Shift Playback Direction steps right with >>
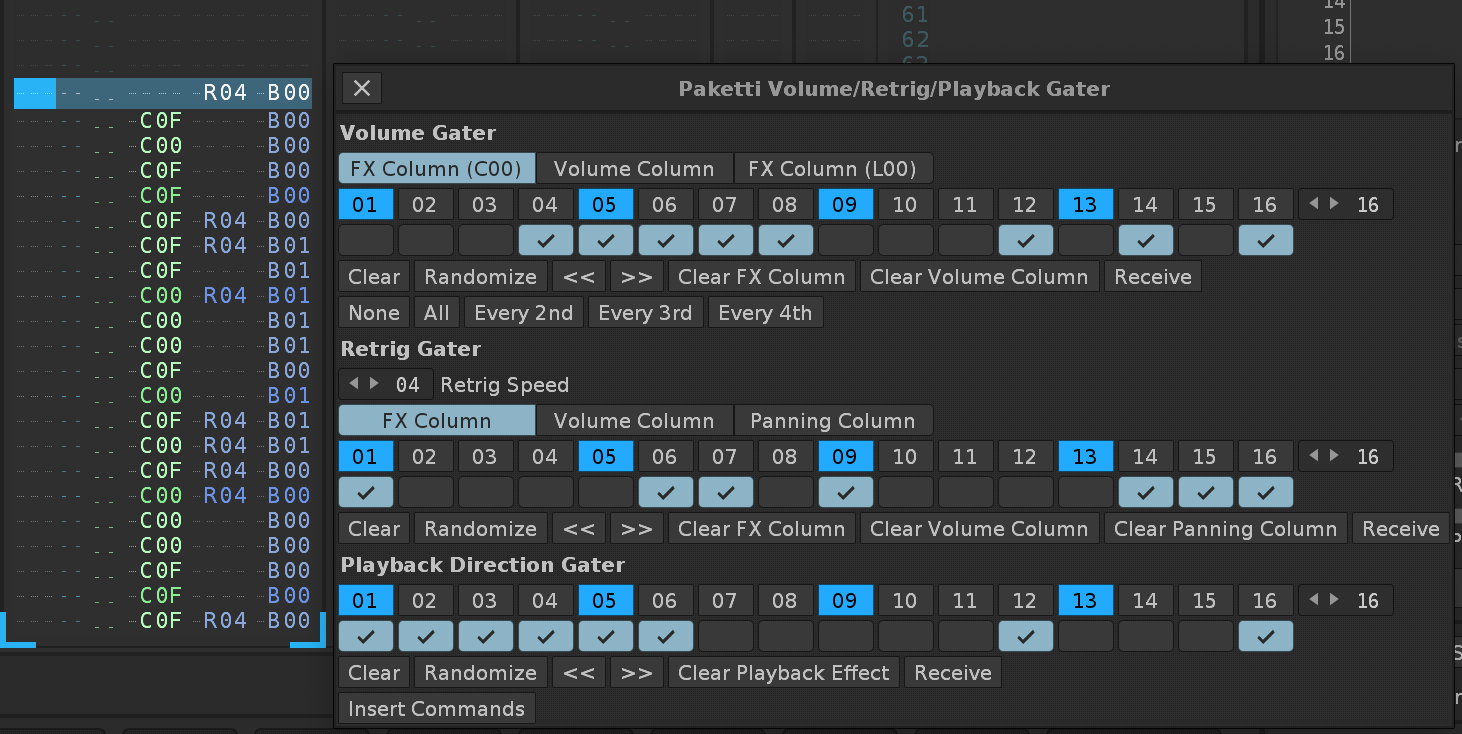Screen dimensions: 1462x734 click(637, 673)
